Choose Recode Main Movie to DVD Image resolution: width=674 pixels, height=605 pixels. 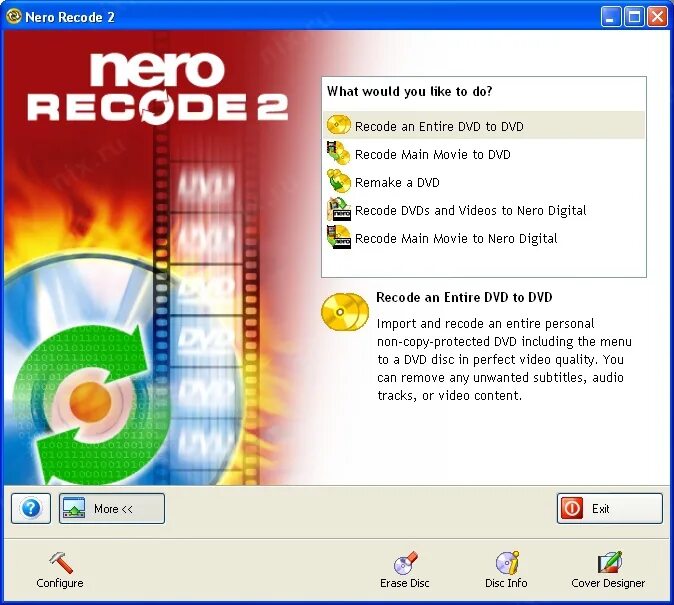point(484,154)
